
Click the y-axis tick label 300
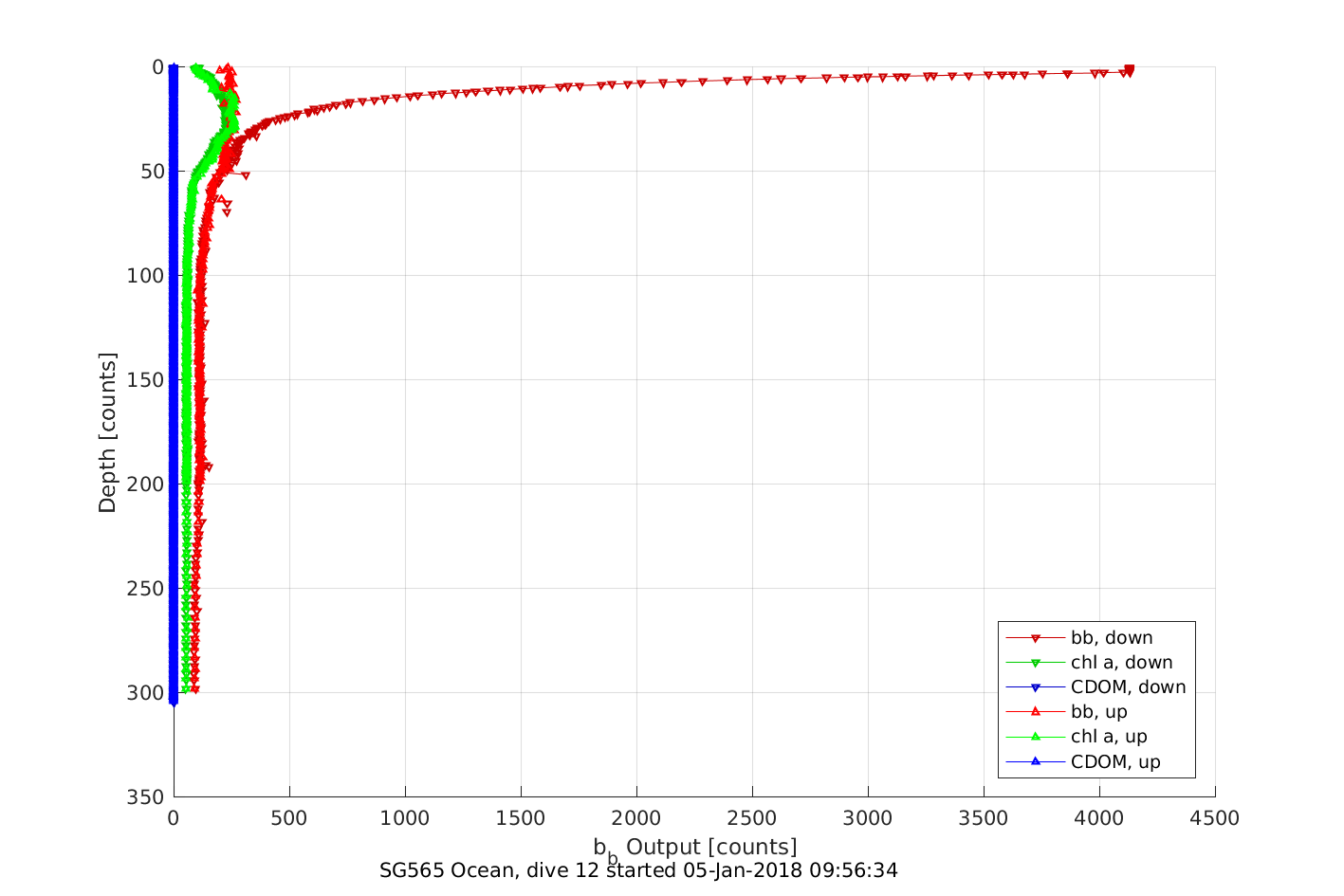(146, 693)
